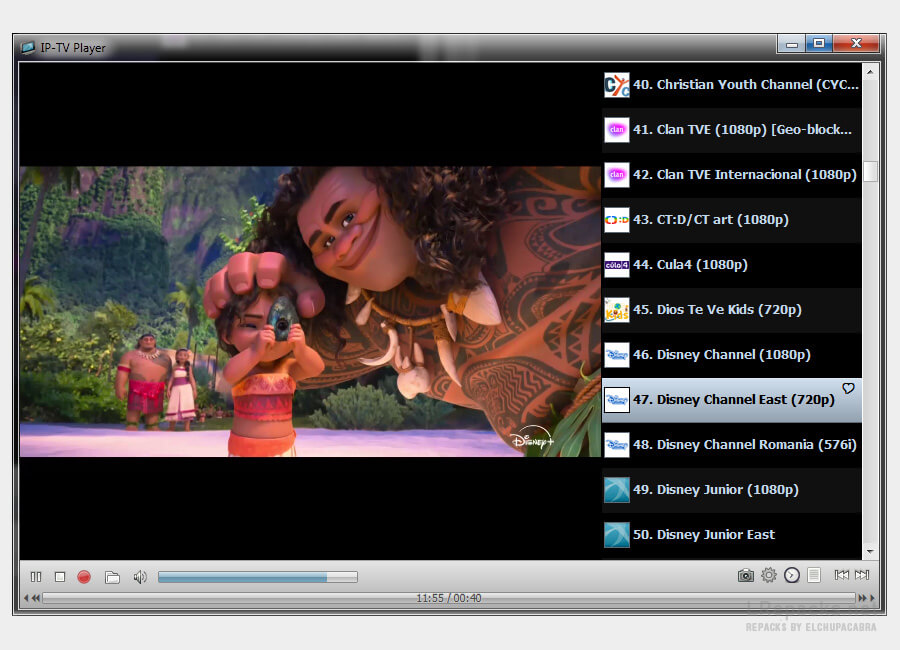900x650 pixels.
Task: Click the Disney logo for channel 46
Action: coord(617,355)
